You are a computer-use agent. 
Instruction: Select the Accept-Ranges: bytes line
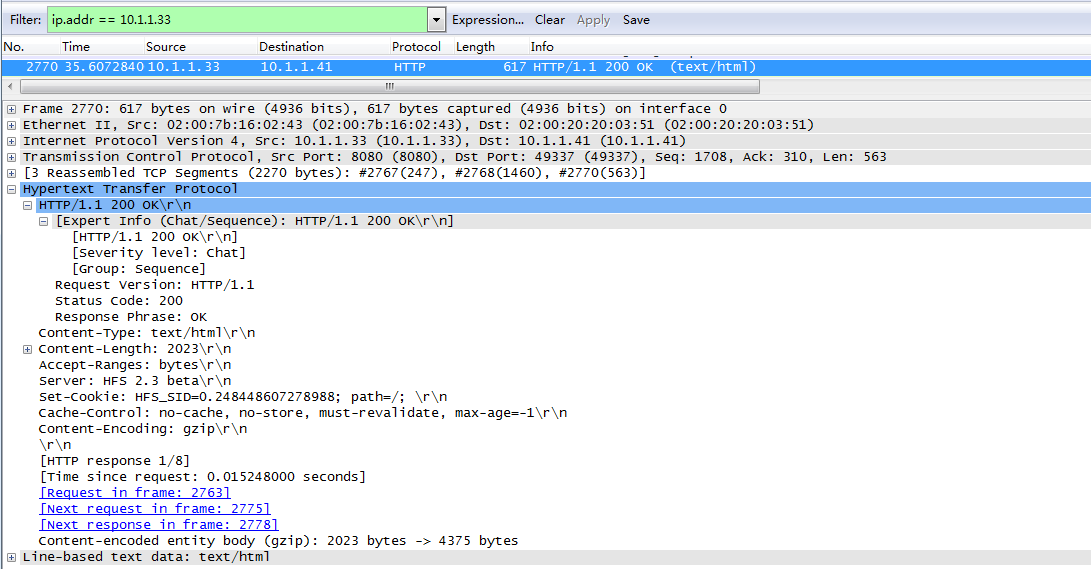(x=135, y=364)
